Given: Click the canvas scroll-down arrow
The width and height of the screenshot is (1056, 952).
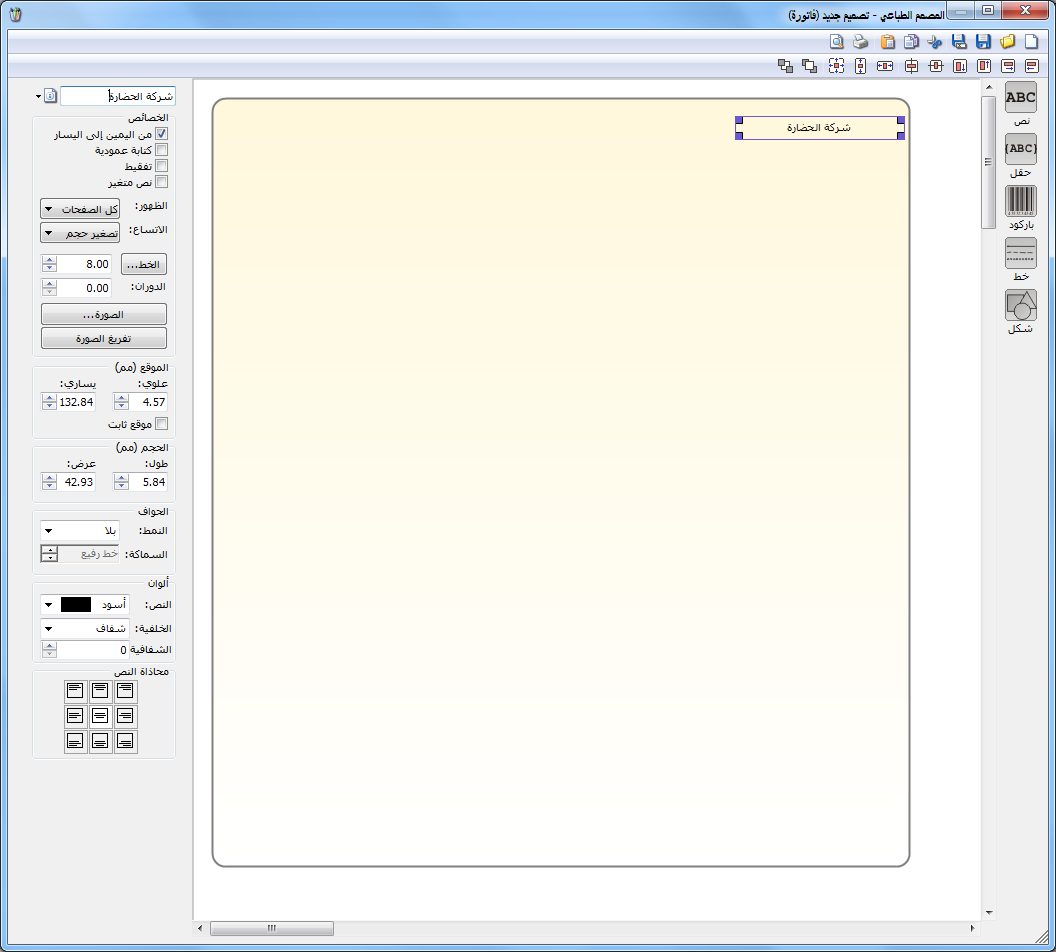Looking at the screenshot, I should coord(989,913).
